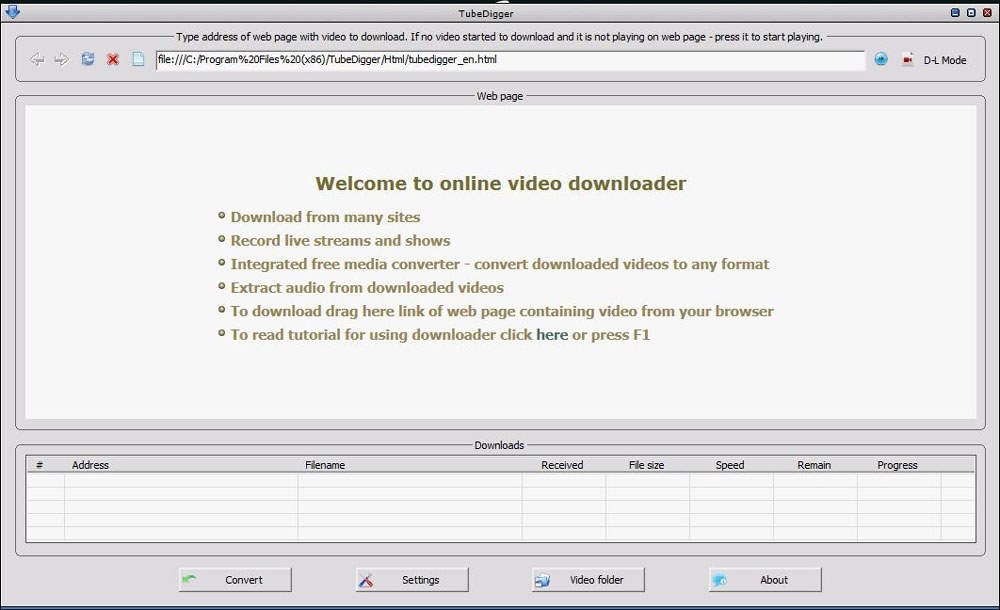Viewport: 1000px width, 610px height.
Task: Focus the web address input field
Action: pyautogui.click(x=510, y=60)
